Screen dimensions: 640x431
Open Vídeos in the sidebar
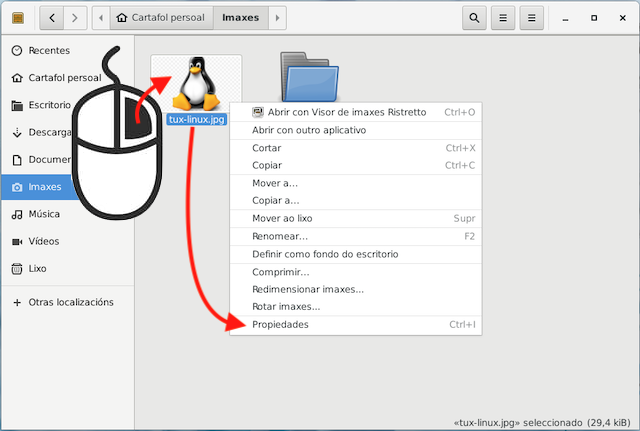click(43, 241)
